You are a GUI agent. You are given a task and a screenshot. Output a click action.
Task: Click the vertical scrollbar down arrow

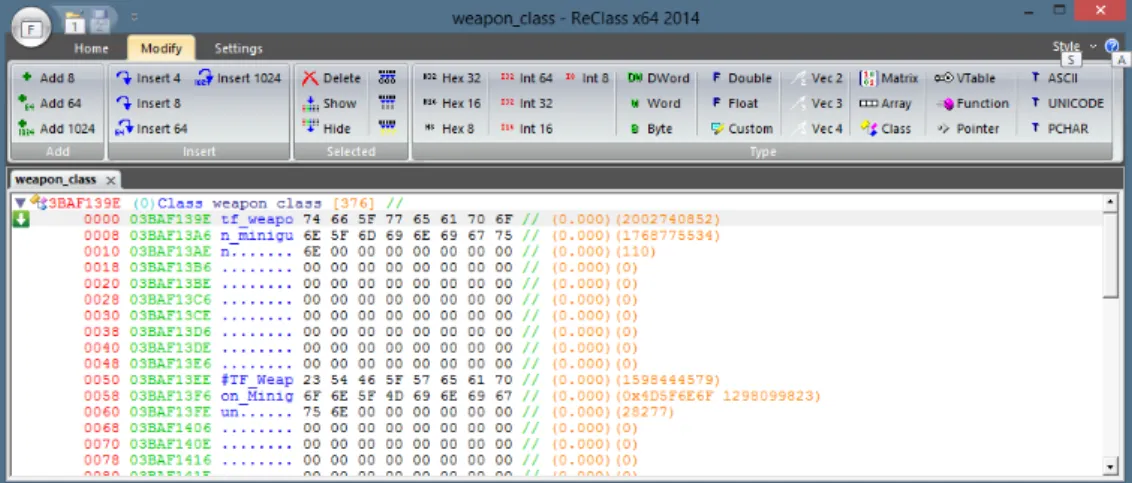pos(1112,466)
